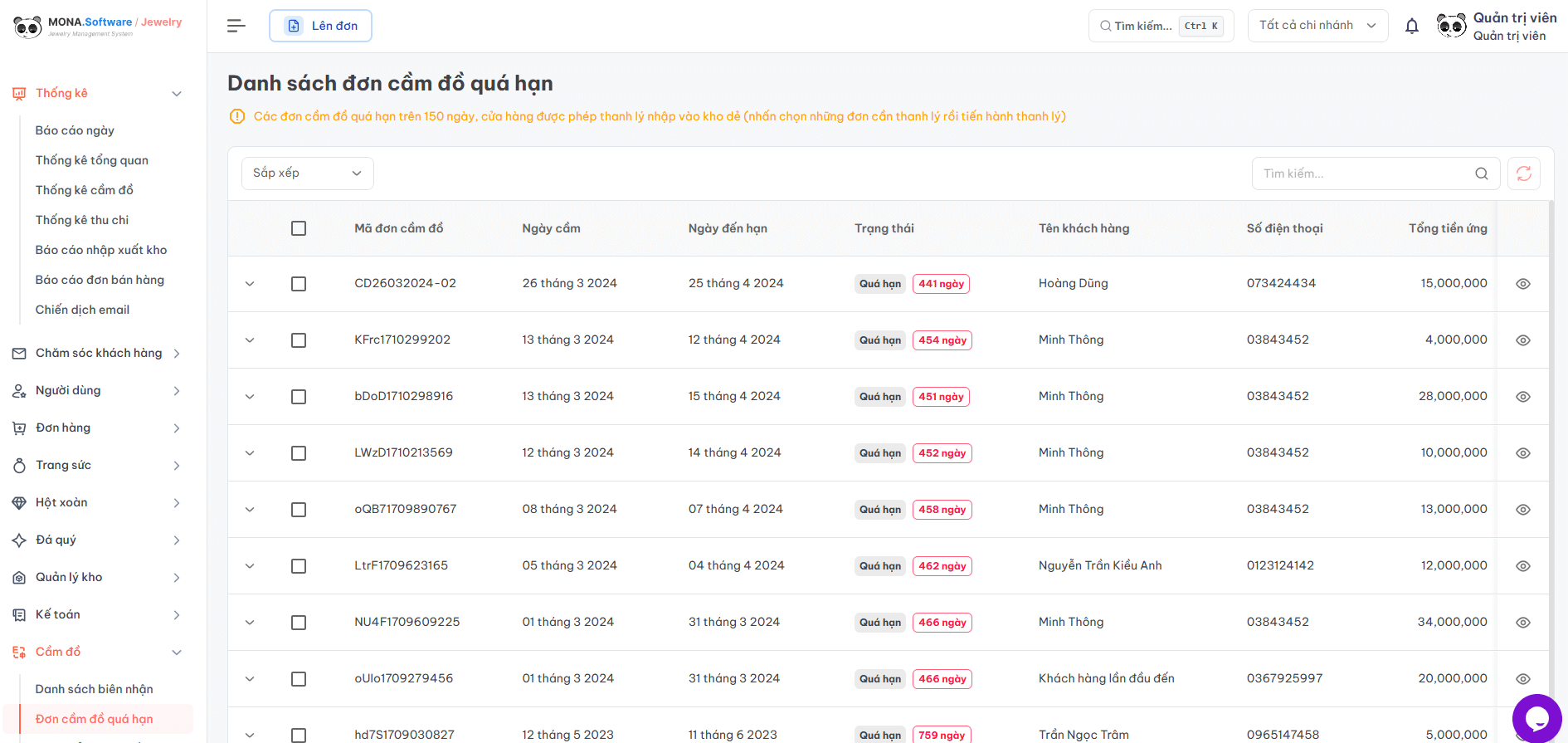Open Thống kê cầm đồ menu item
This screenshot has height=743, width=1568.
[85, 190]
